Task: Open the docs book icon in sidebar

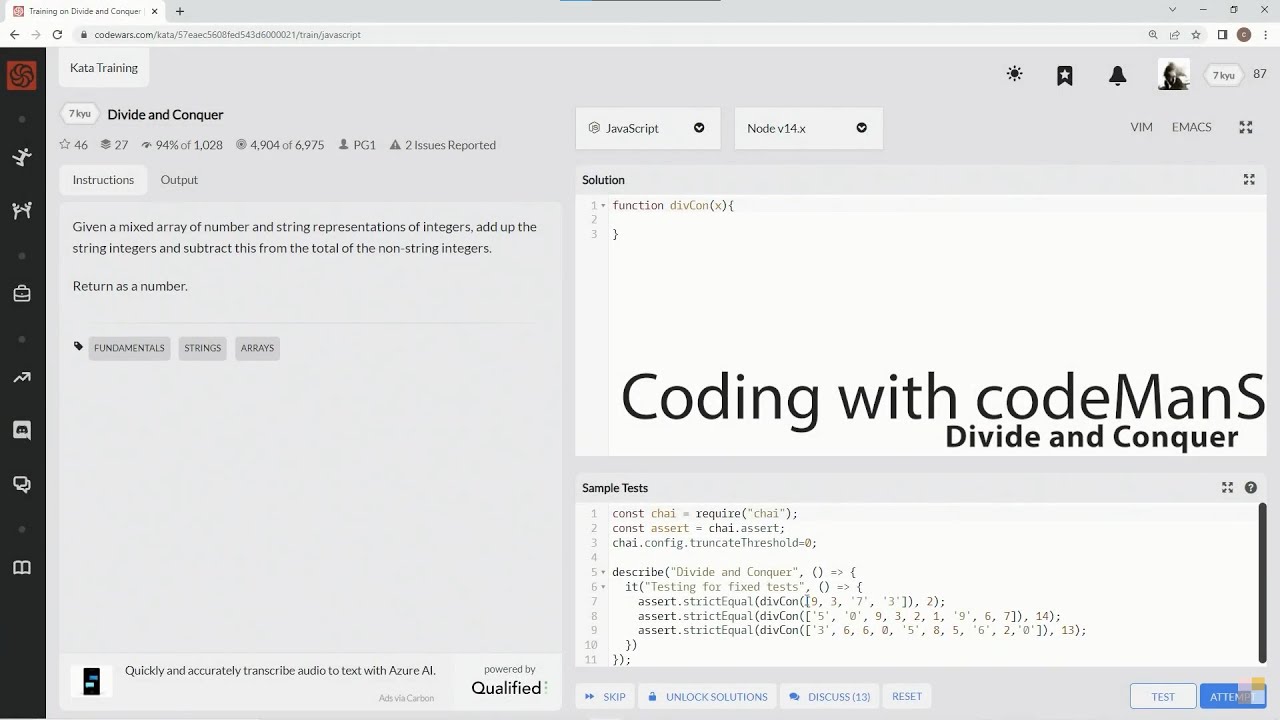Action: (21, 568)
